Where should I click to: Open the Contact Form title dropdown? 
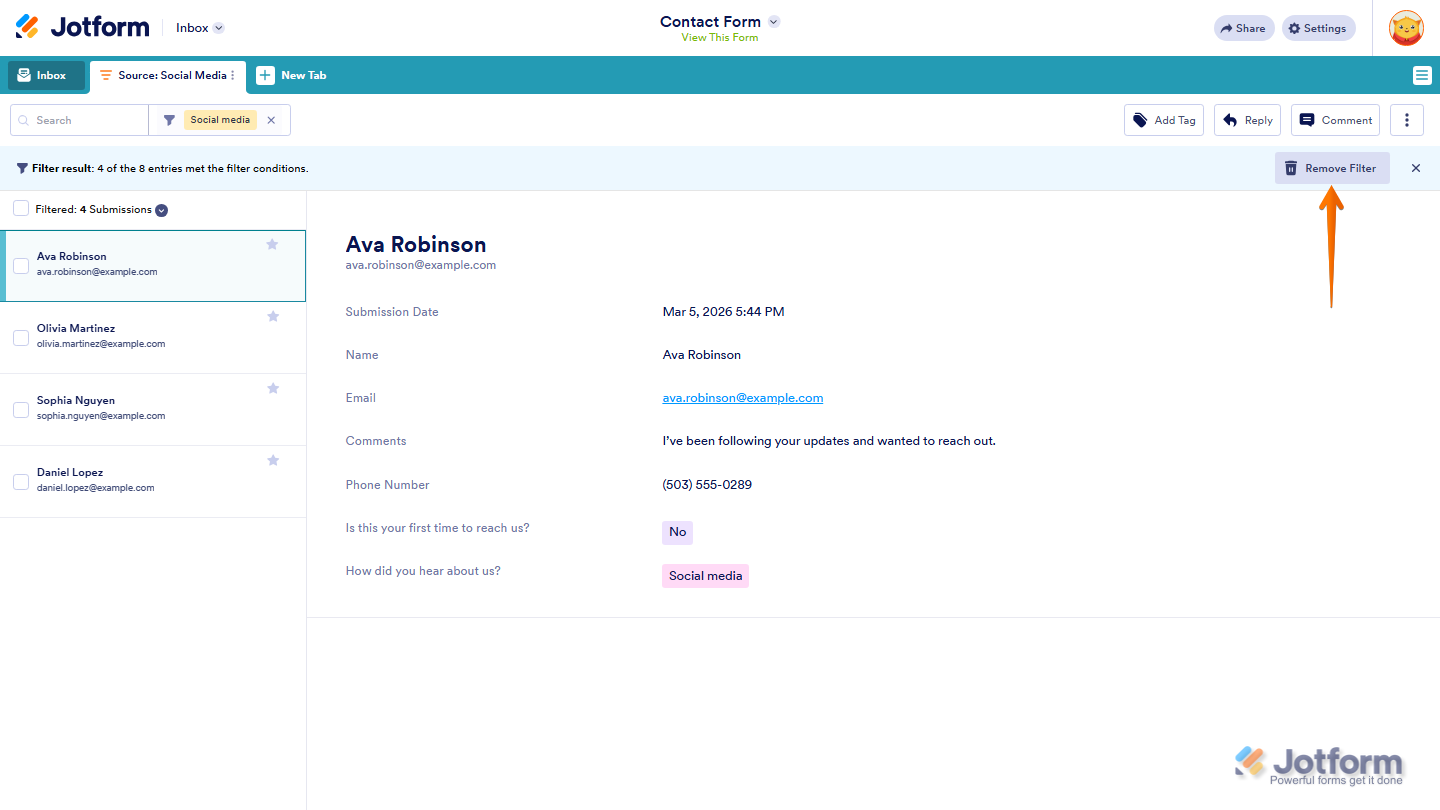click(773, 20)
